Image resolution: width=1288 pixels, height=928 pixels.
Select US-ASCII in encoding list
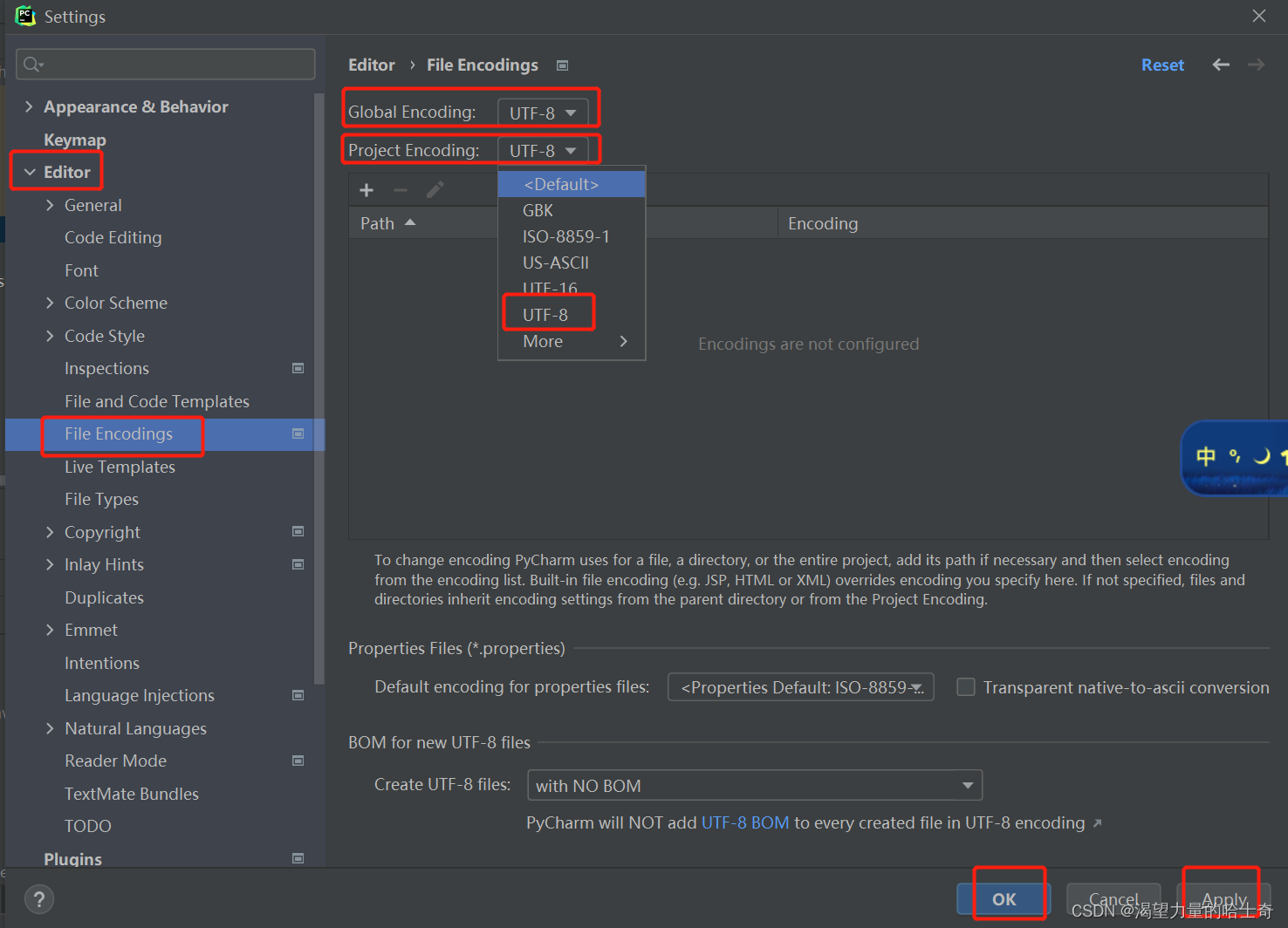(x=572, y=263)
